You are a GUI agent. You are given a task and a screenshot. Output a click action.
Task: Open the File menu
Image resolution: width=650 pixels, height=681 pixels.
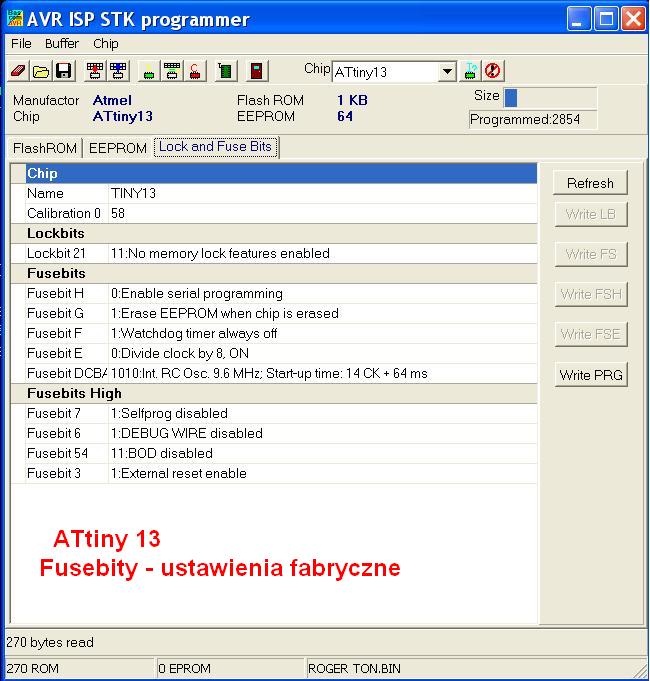[x=21, y=44]
